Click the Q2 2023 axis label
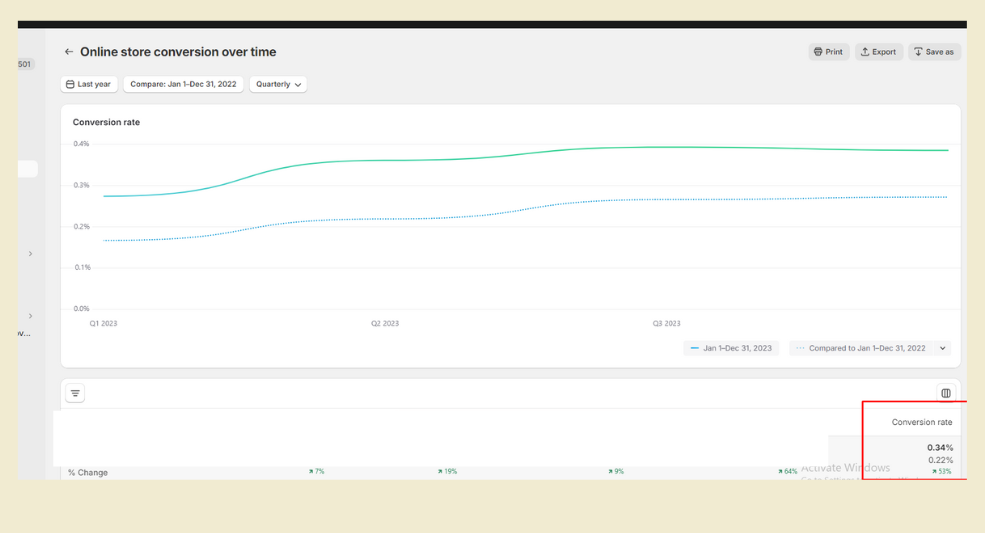Image resolution: width=985 pixels, height=533 pixels. pyautogui.click(x=385, y=323)
